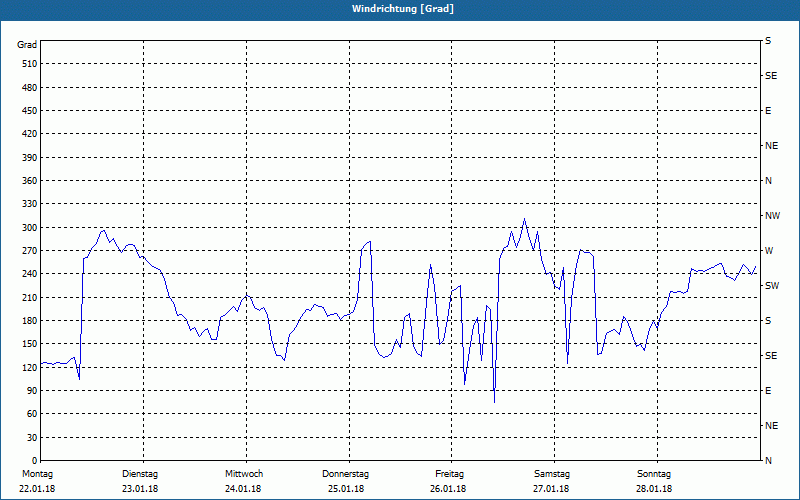Screen dimensions: 800x500
Task: Click the 270 degree axis label
Action: click(x=30, y=251)
